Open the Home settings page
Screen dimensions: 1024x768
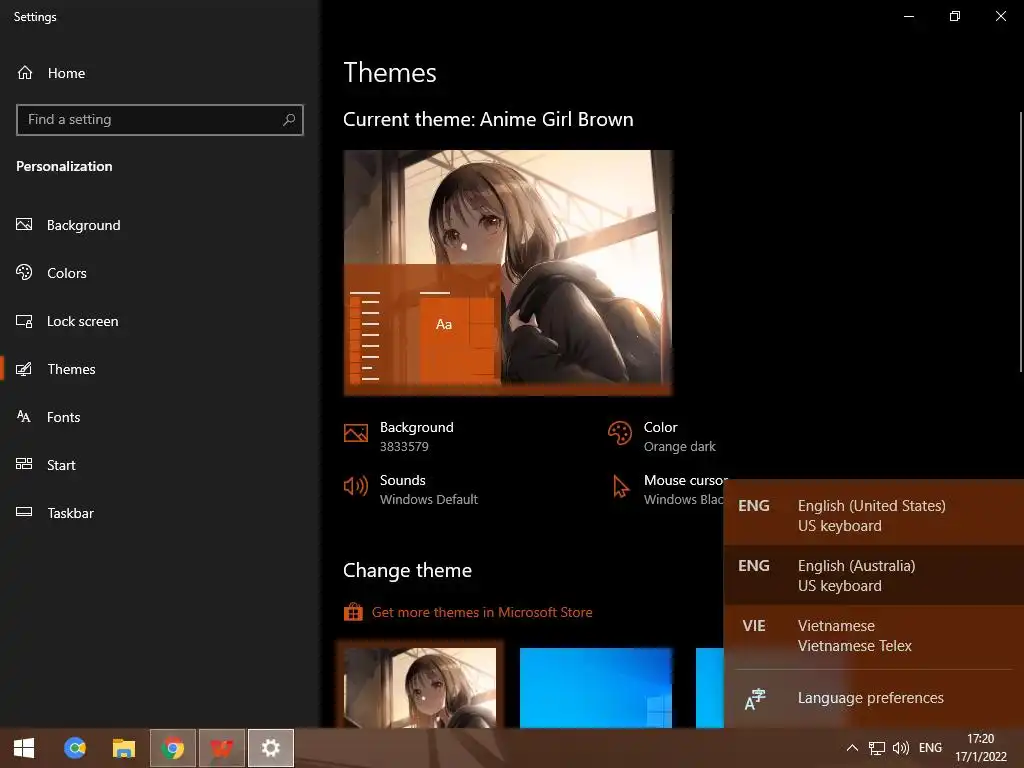(x=51, y=73)
